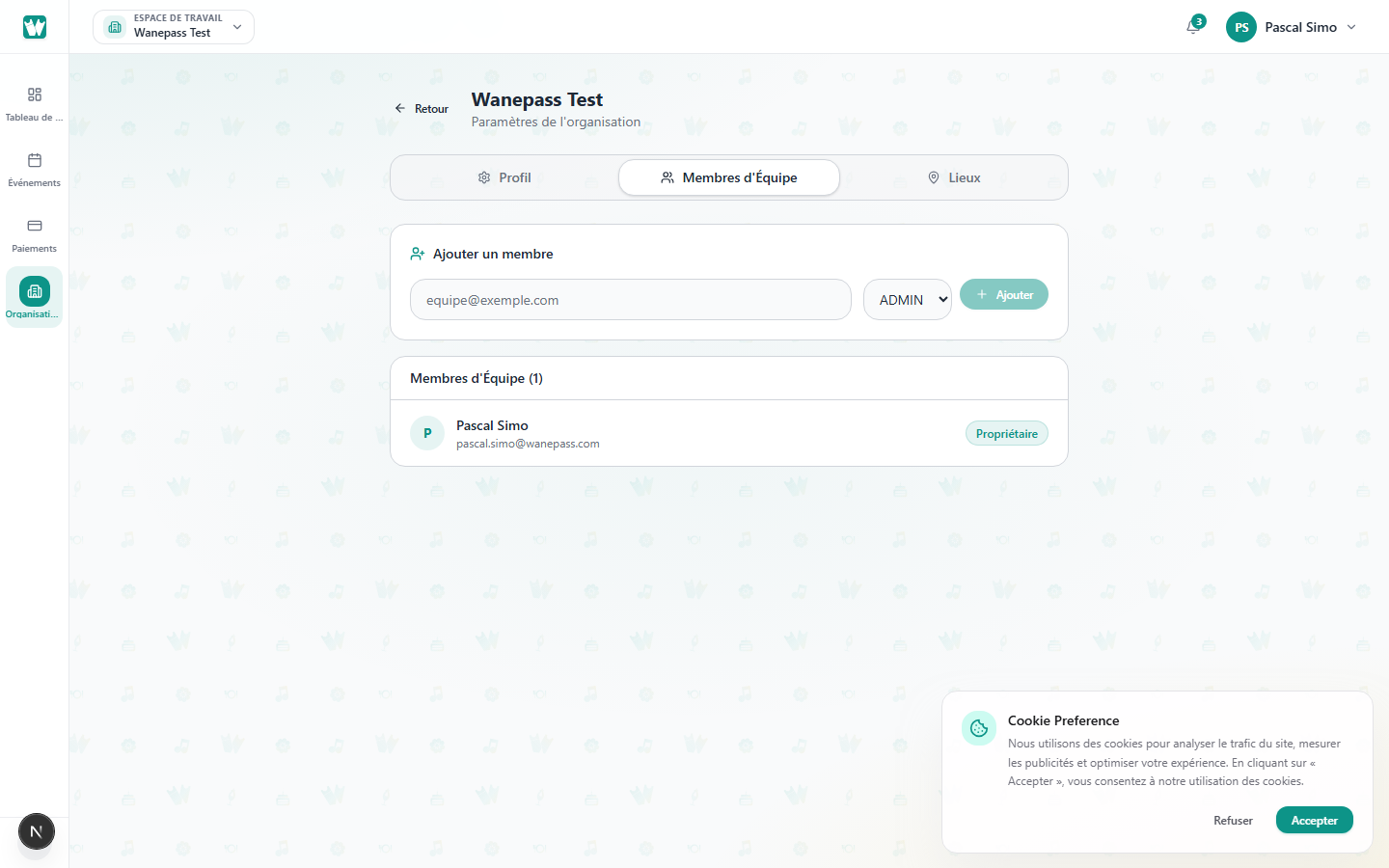Click the Propriétaire badge
Image resolution: width=1389 pixels, height=868 pixels.
1007,433
